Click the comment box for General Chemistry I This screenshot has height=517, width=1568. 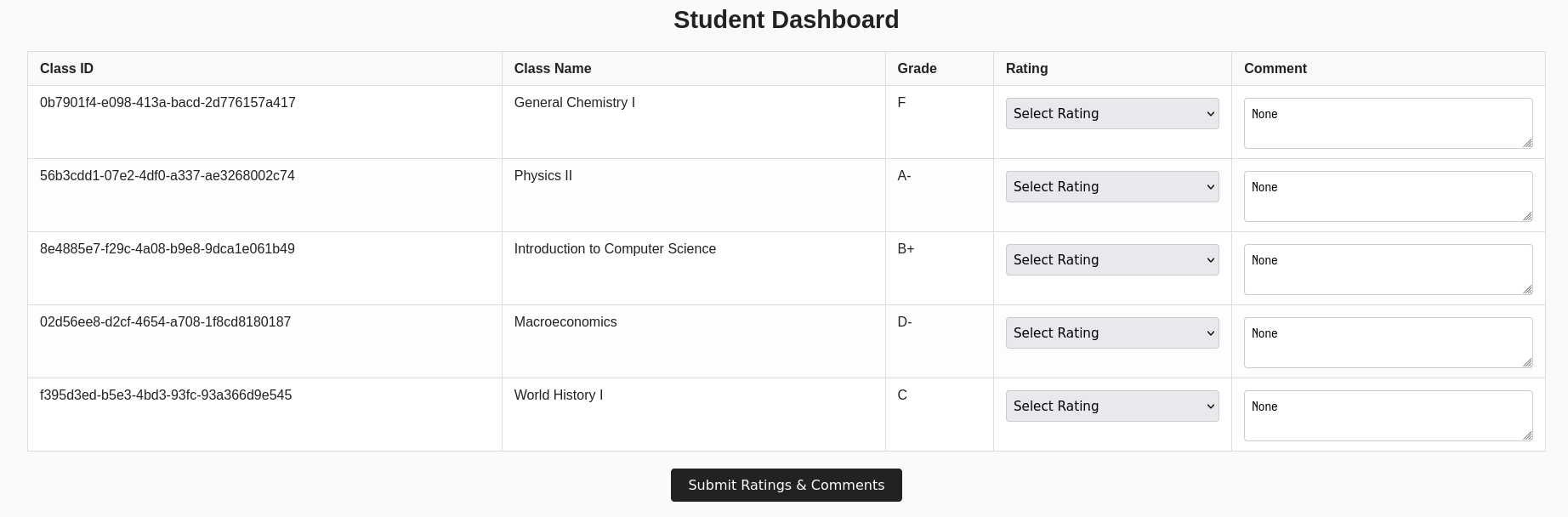1388,122
